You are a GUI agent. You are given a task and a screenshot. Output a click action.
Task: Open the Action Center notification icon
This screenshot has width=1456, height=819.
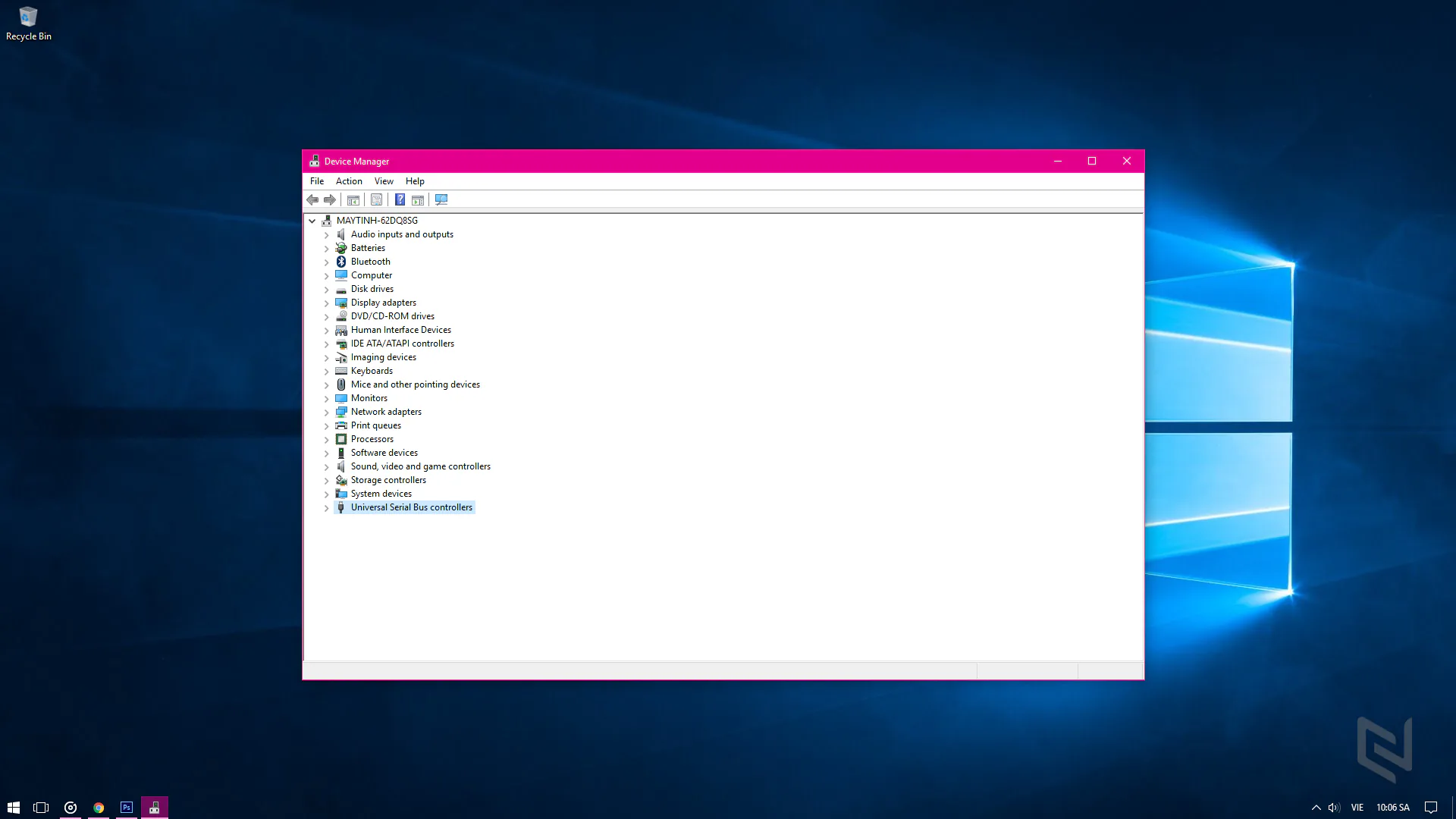[x=1431, y=808]
